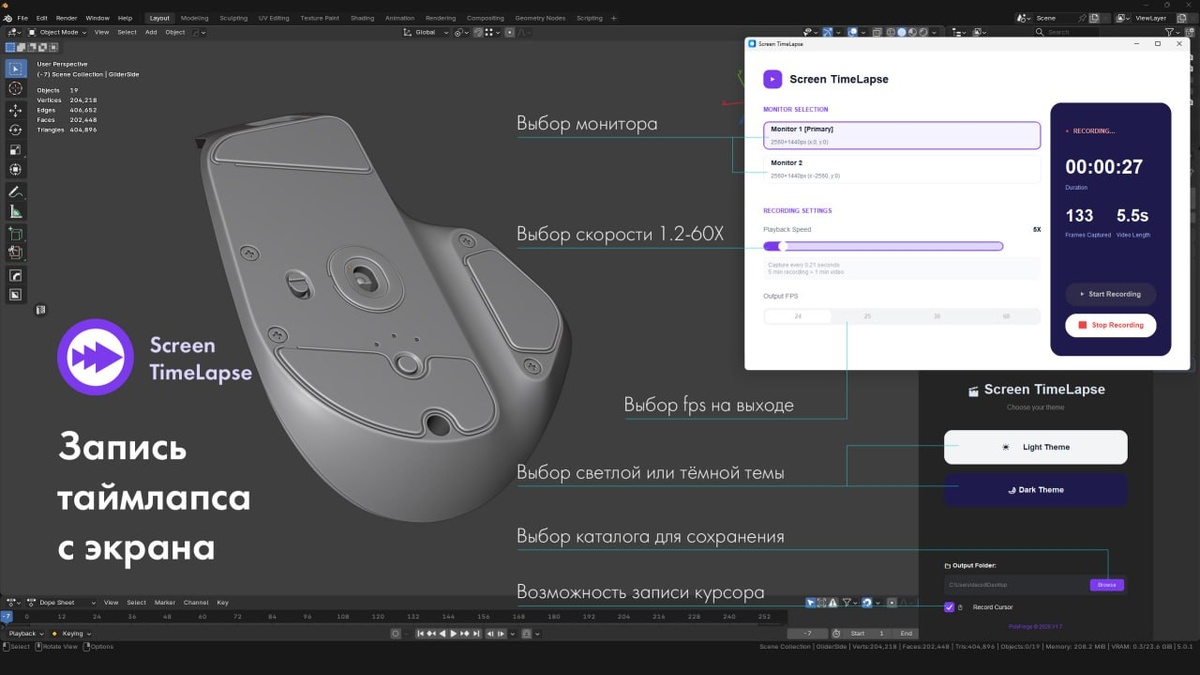This screenshot has width=1200, height=675.
Task: Switch to the Modeling workspace tab
Action: pyautogui.click(x=194, y=18)
